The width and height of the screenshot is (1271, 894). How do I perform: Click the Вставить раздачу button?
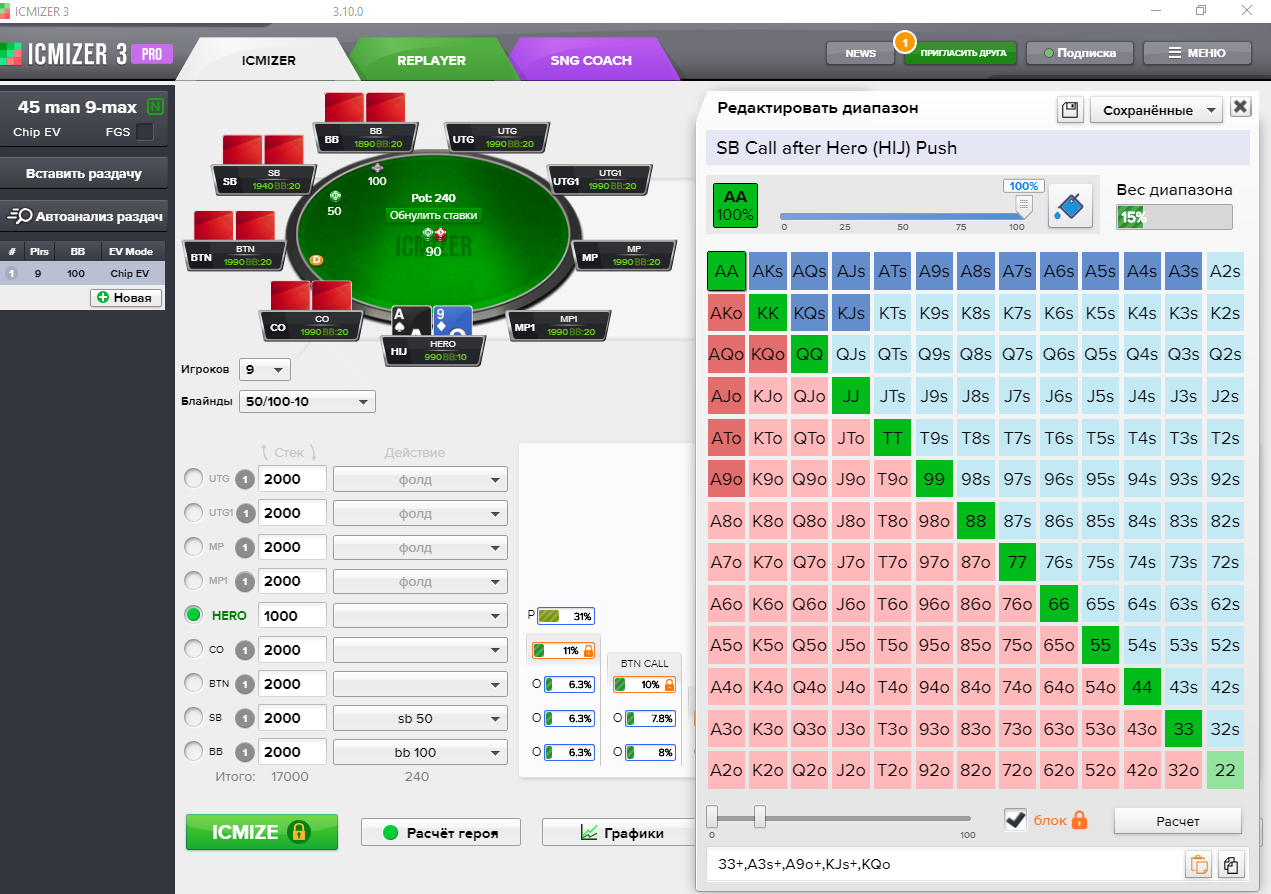click(x=83, y=173)
